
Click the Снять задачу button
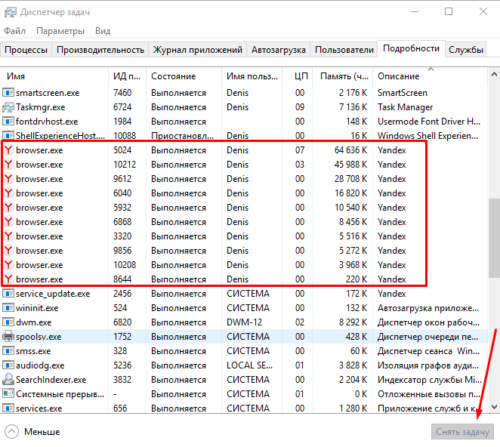(462, 432)
